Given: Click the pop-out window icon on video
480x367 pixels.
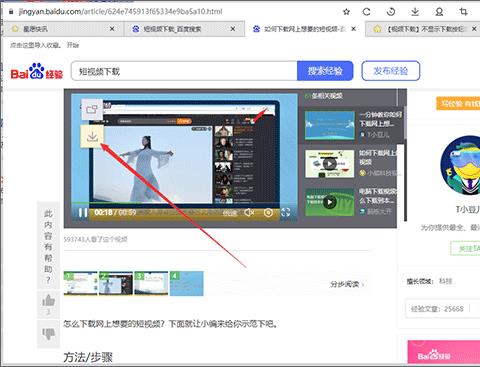Looking at the screenshot, I should [x=92, y=109].
